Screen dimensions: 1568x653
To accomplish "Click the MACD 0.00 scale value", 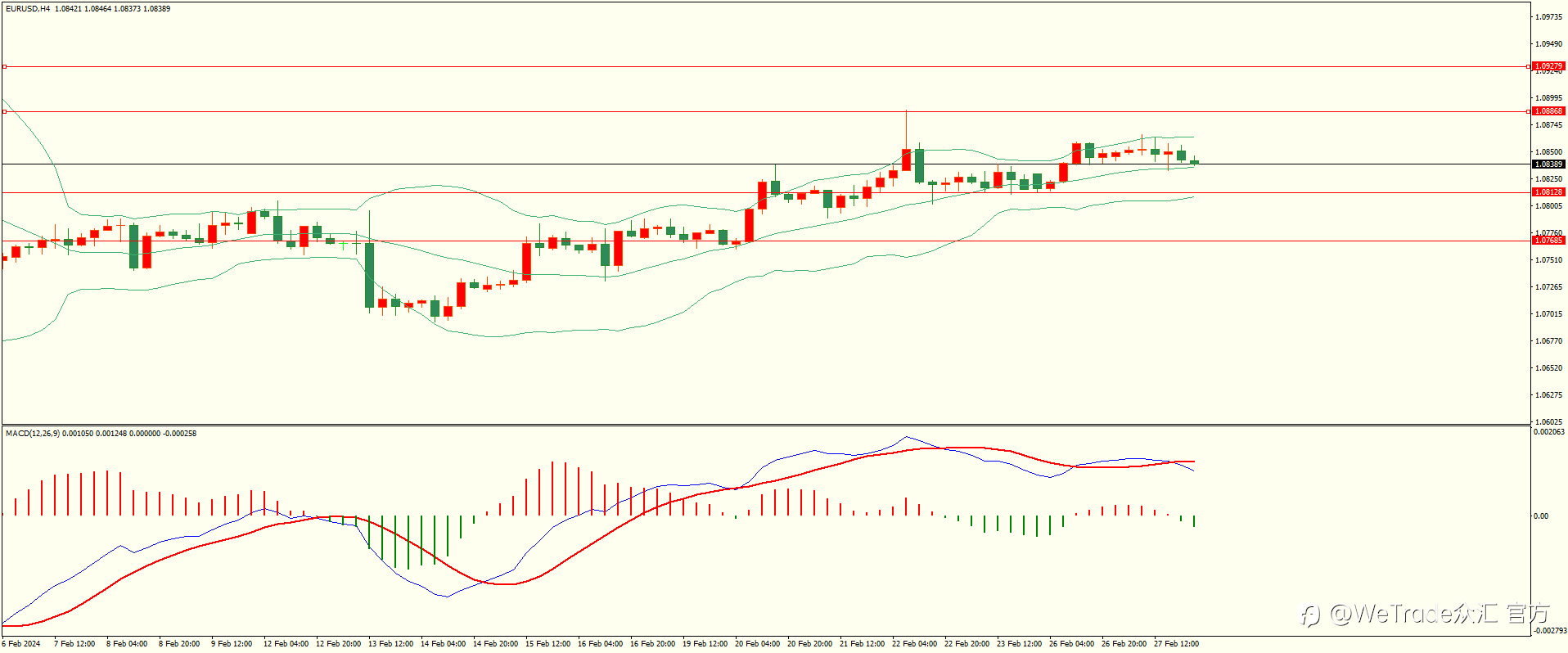I will point(1542,516).
